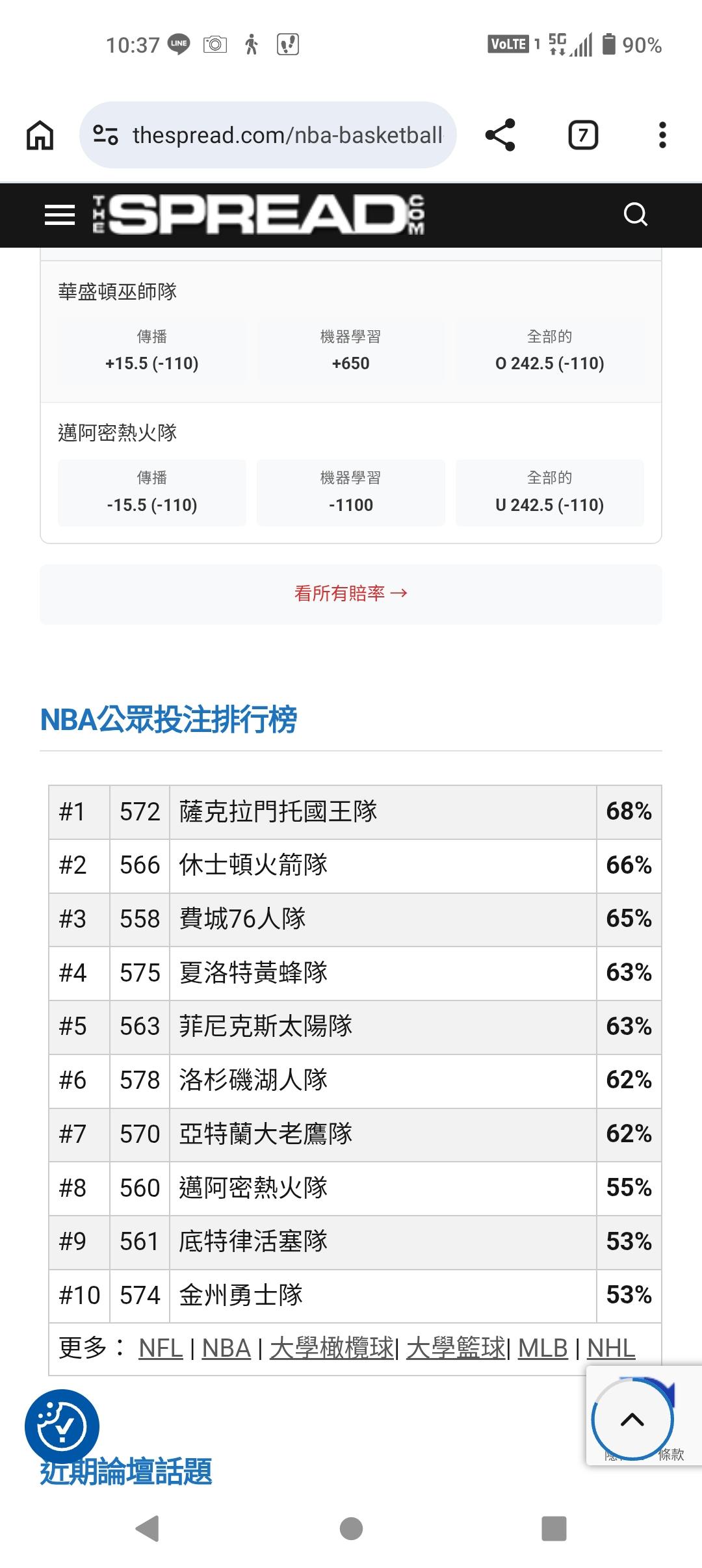
Task: Tap the site settings icon in address bar
Action: coord(105,135)
